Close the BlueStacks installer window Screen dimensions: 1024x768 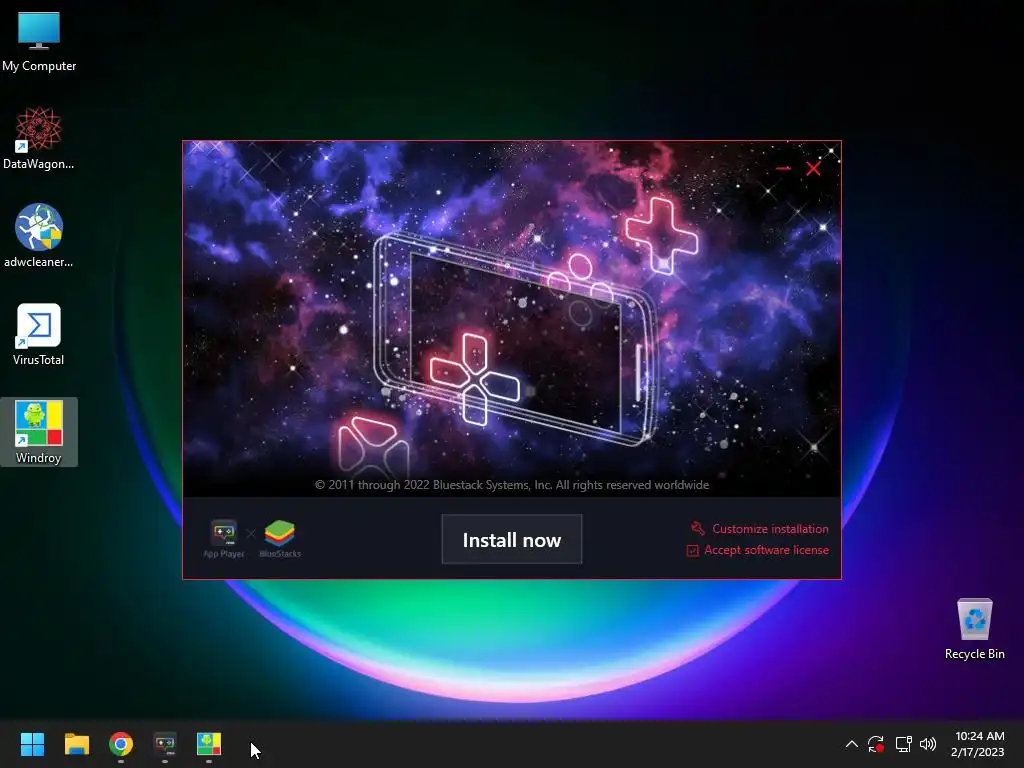[813, 168]
